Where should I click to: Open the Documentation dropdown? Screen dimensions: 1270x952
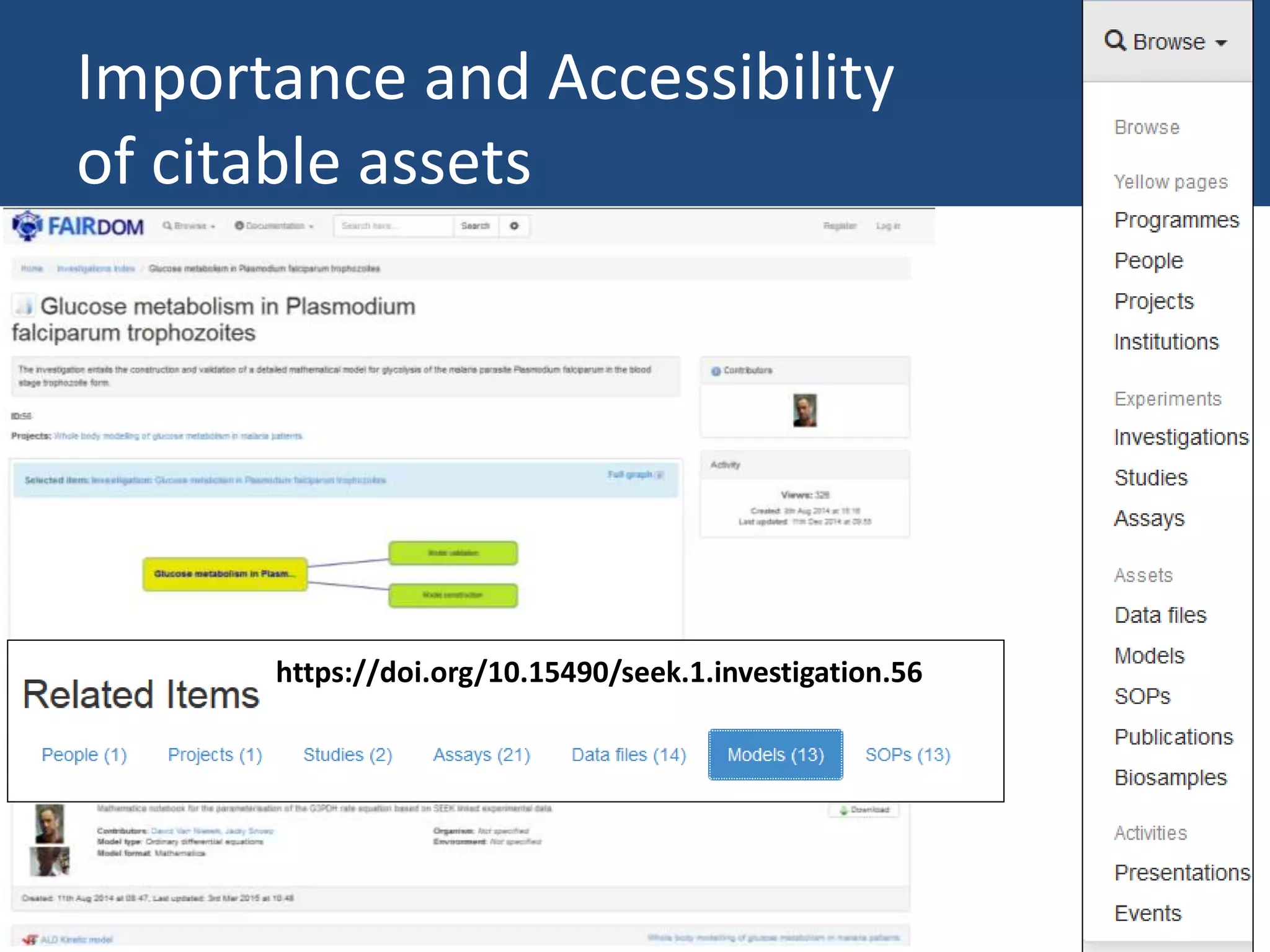tap(274, 226)
